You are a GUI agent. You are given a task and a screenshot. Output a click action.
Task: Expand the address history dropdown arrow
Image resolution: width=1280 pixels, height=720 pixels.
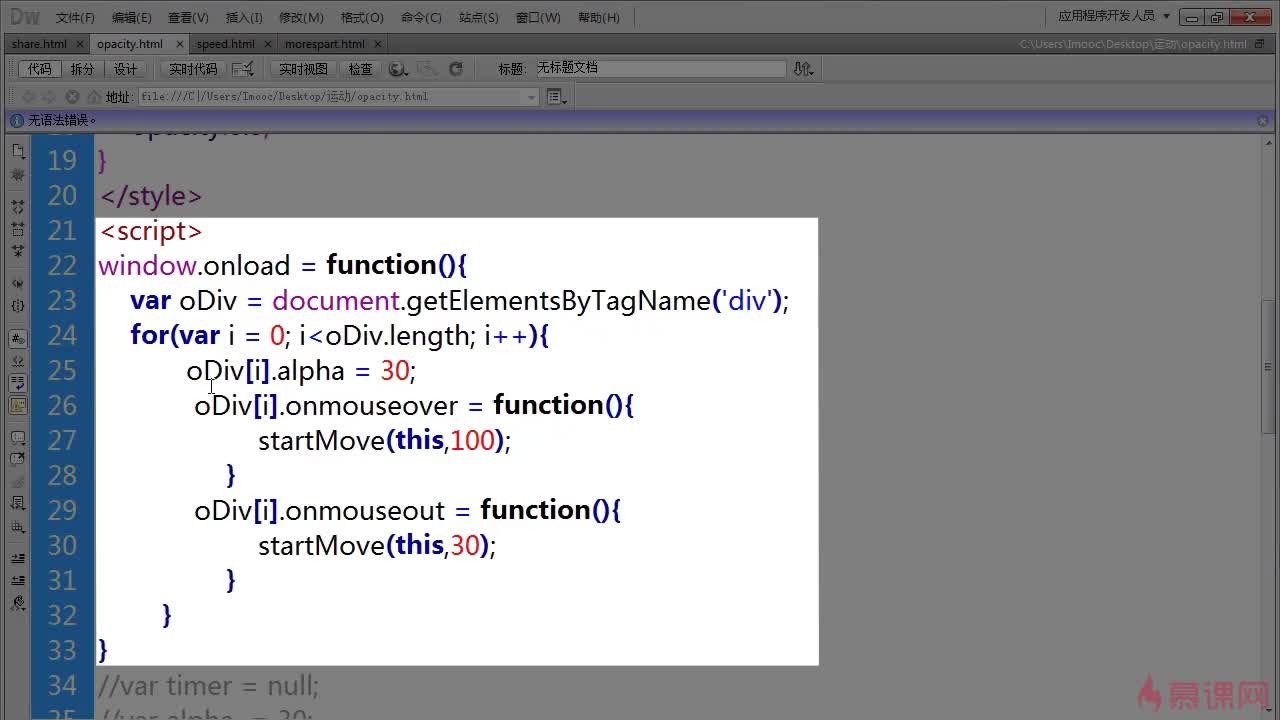coord(531,97)
